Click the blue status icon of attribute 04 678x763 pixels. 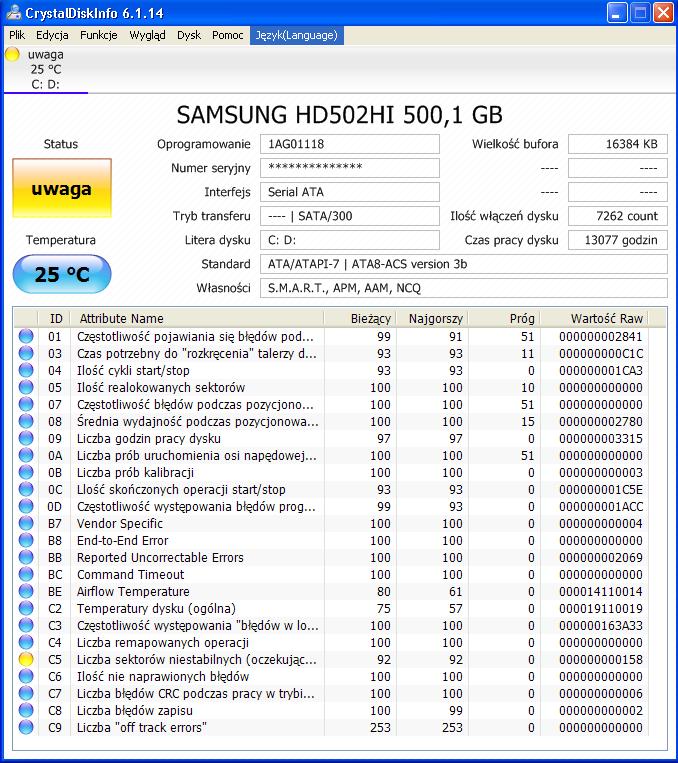tap(26, 370)
